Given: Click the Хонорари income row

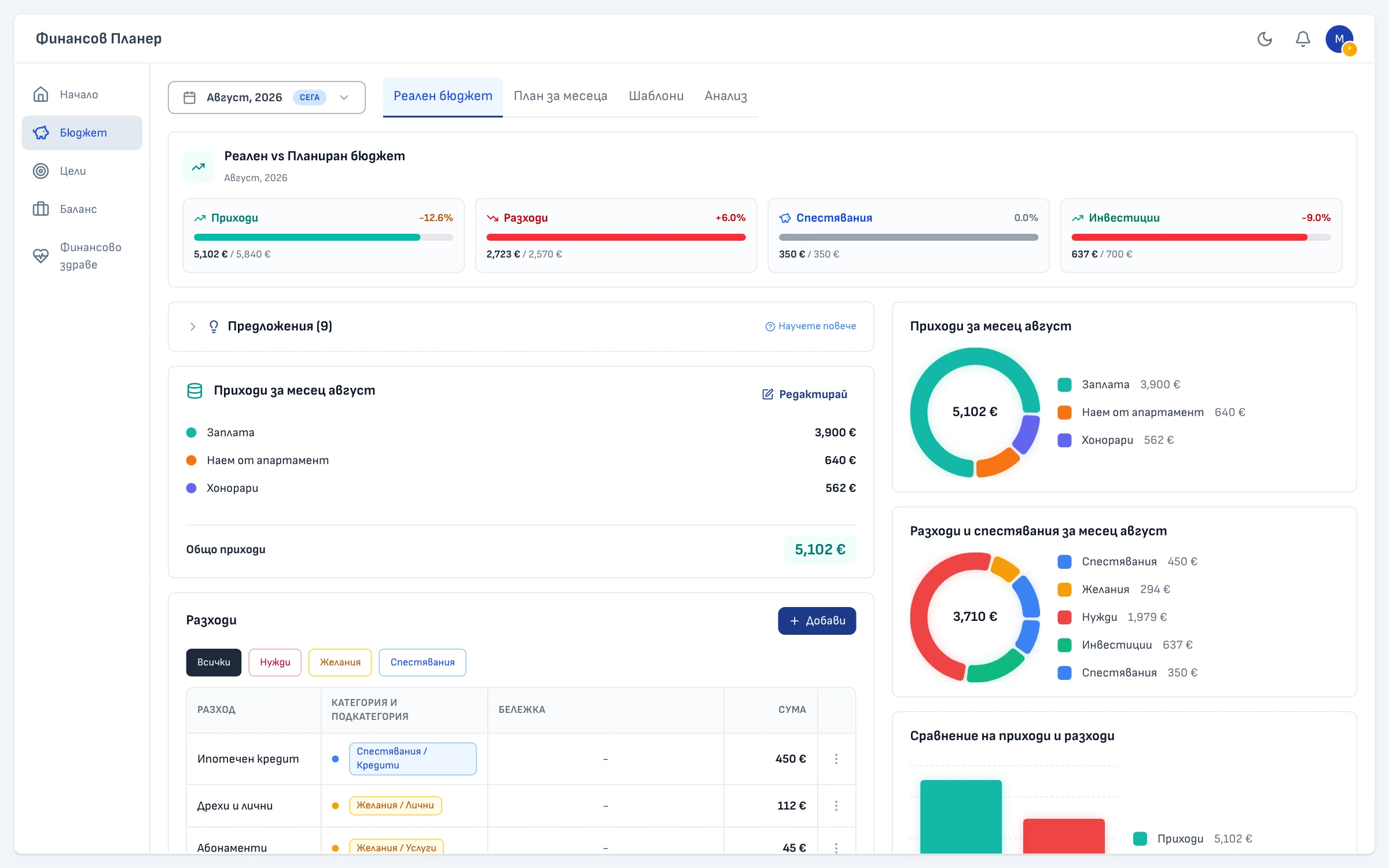Looking at the screenshot, I should tap(521, 488).
